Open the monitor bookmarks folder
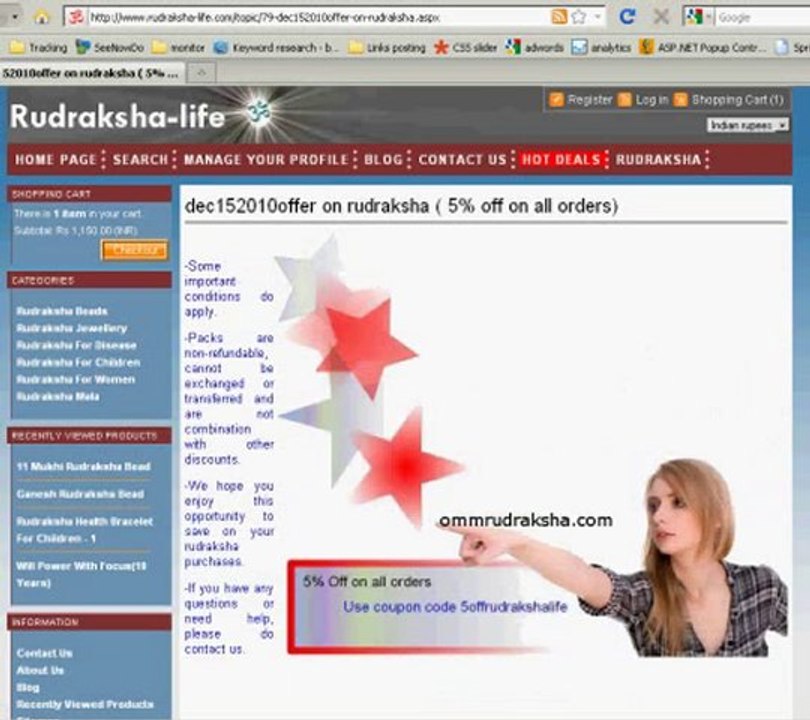Image resolution: width=810 pixels, height=720 pixels. point(178,48)
